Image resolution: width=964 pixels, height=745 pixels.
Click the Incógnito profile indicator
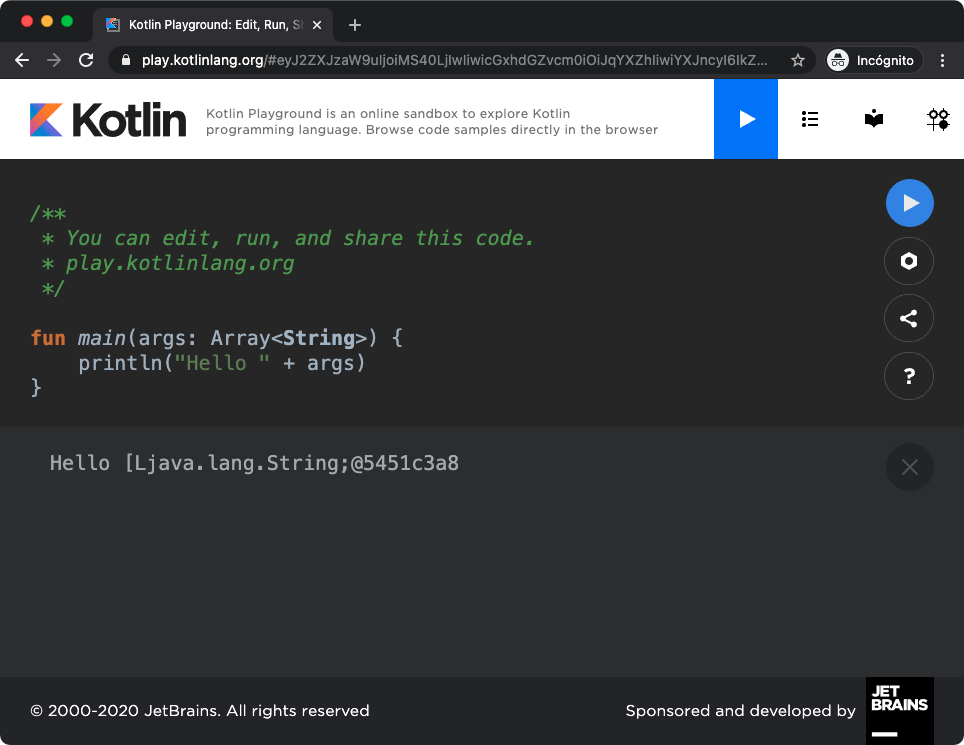[872, 59]
